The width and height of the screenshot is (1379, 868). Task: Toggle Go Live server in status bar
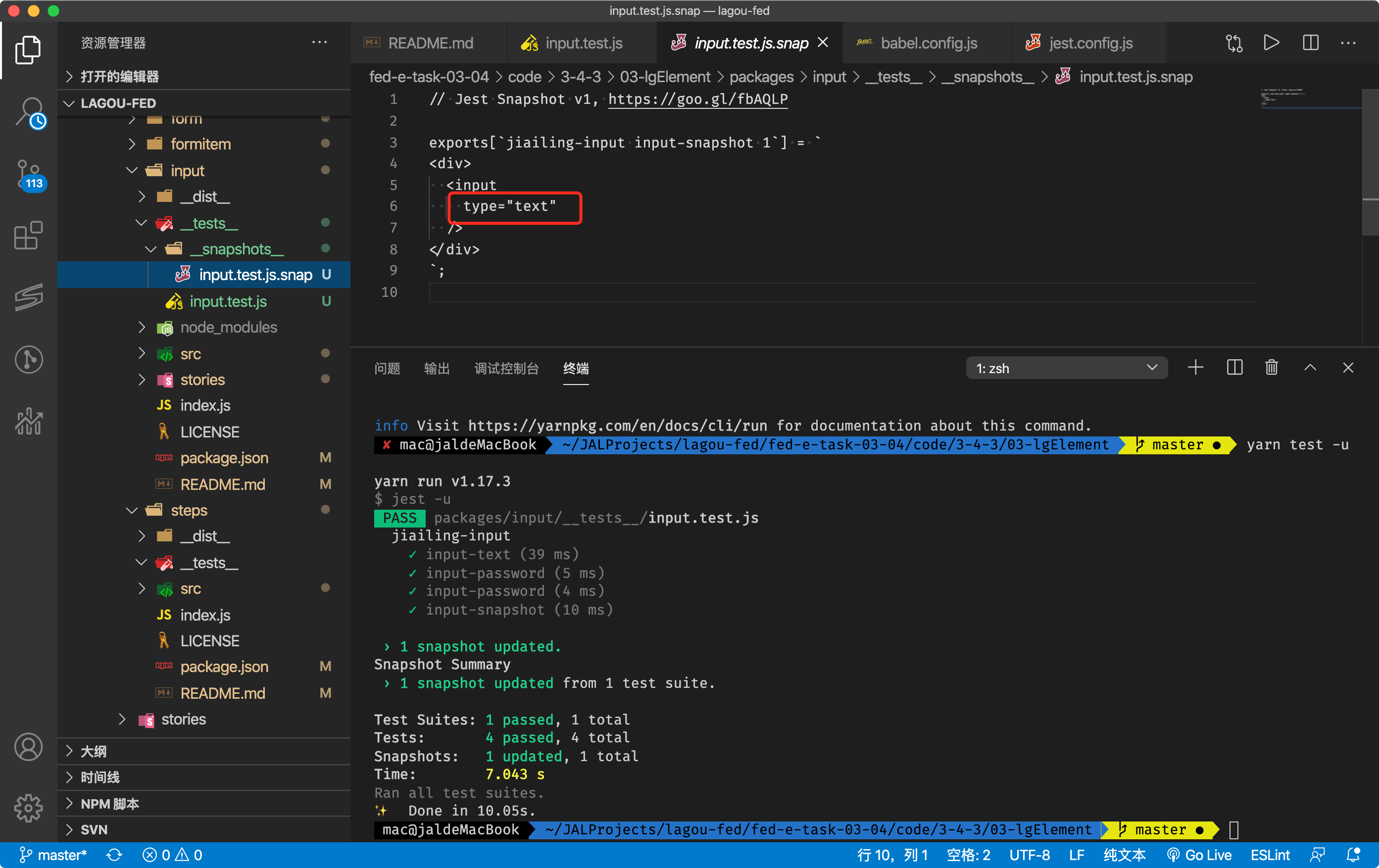click(1200, 855)
